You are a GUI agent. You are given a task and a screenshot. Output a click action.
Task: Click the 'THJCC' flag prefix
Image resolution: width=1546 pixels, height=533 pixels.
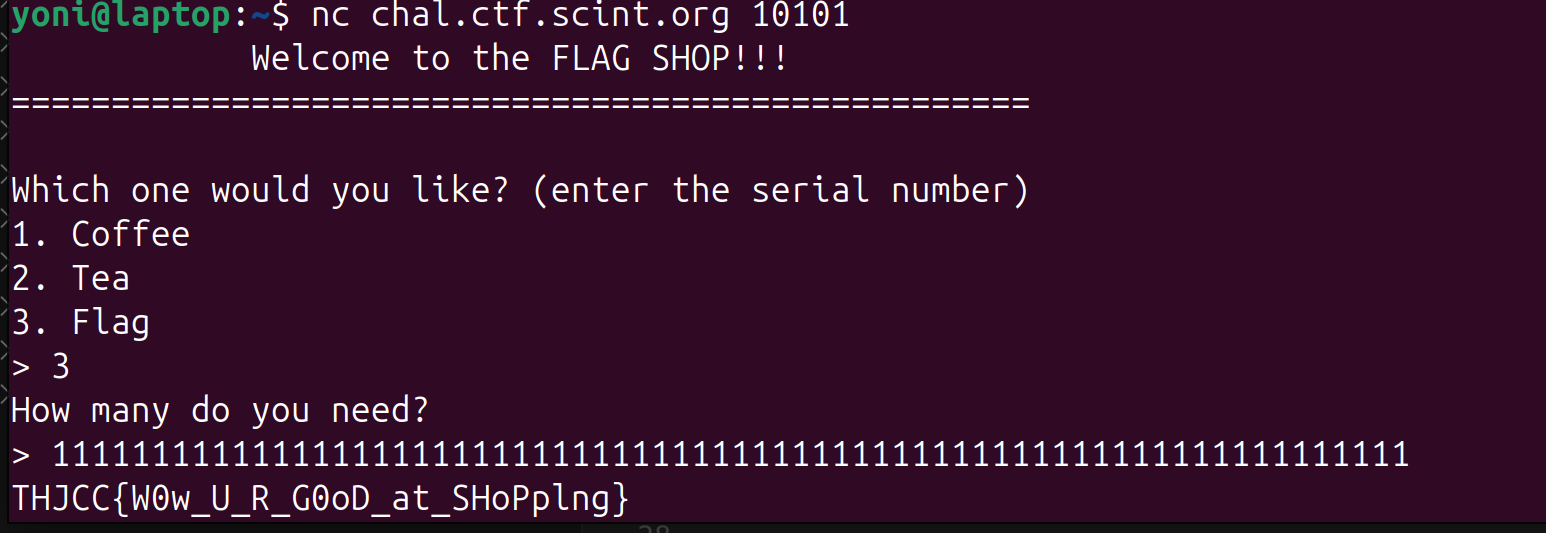(x=61, y=498)
